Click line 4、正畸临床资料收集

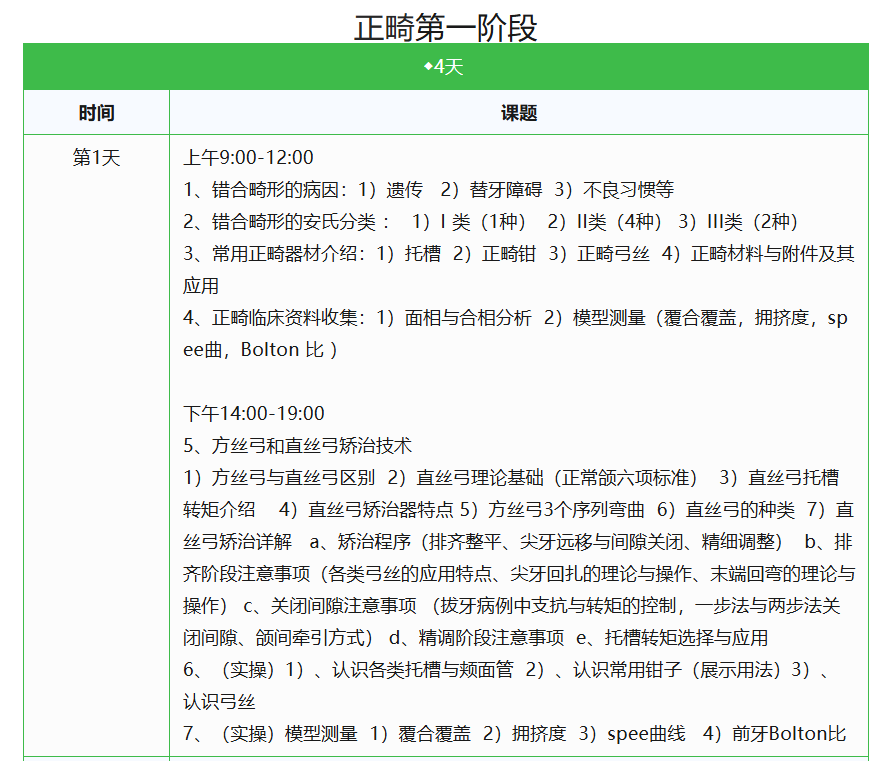coord(515,318)
